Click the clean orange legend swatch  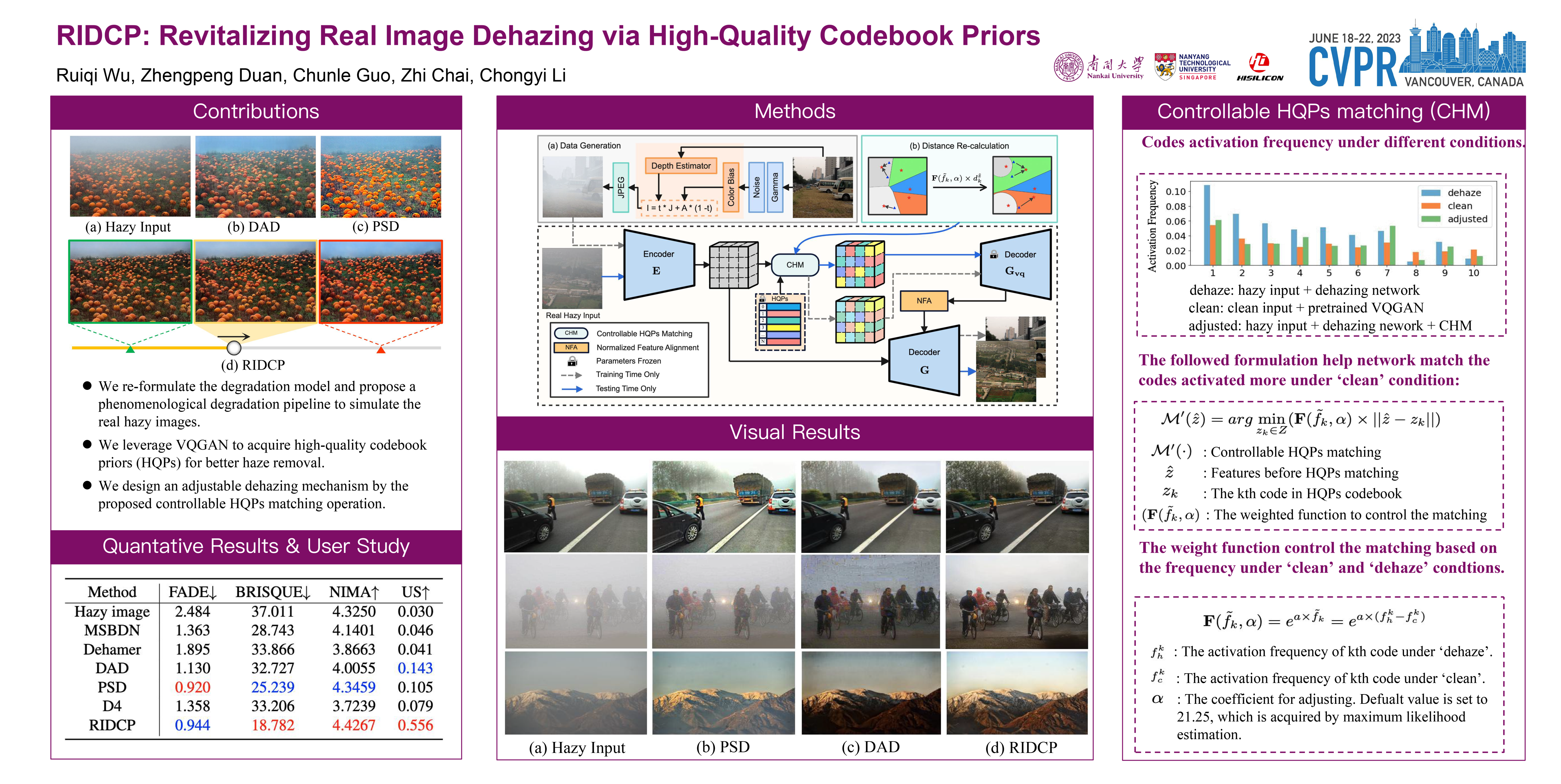(1431, 206)
